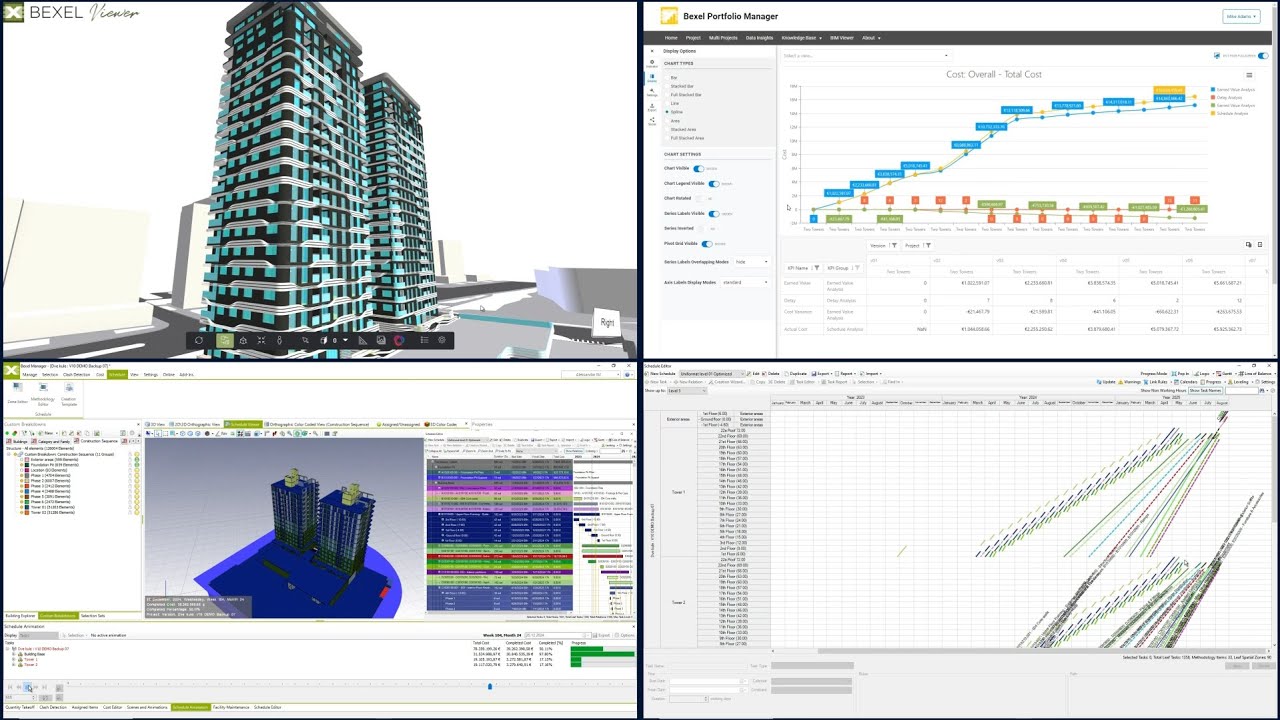Image resolution: width=1280 pixels, height=720 pixels.
Task: Click skip-to-start in Schedule Animation controls
Action: tap(11, 687)
